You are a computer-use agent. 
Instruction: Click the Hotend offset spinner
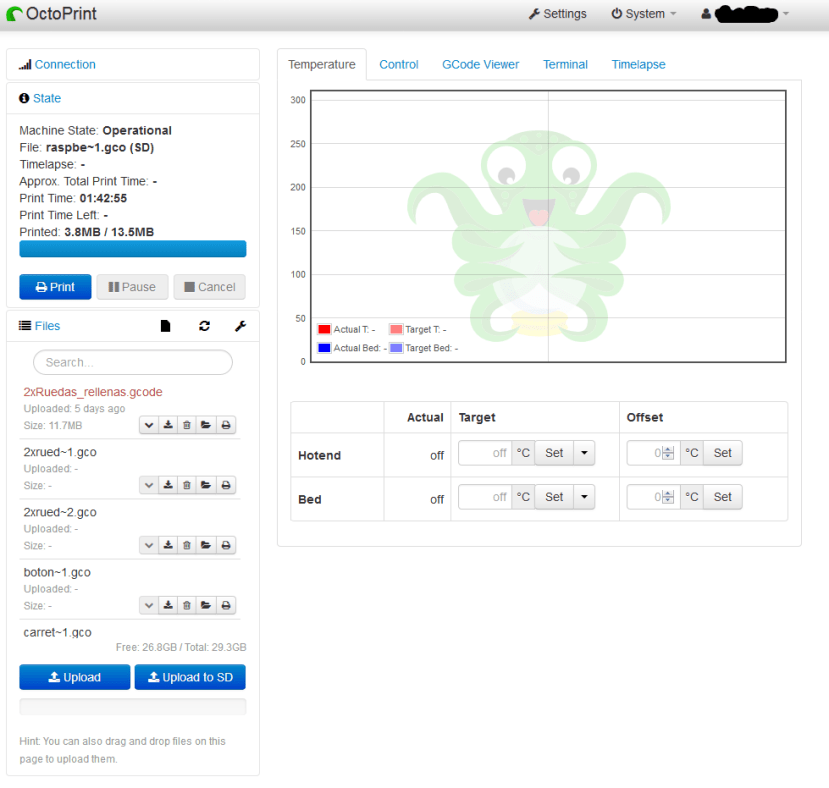(668, 453)
